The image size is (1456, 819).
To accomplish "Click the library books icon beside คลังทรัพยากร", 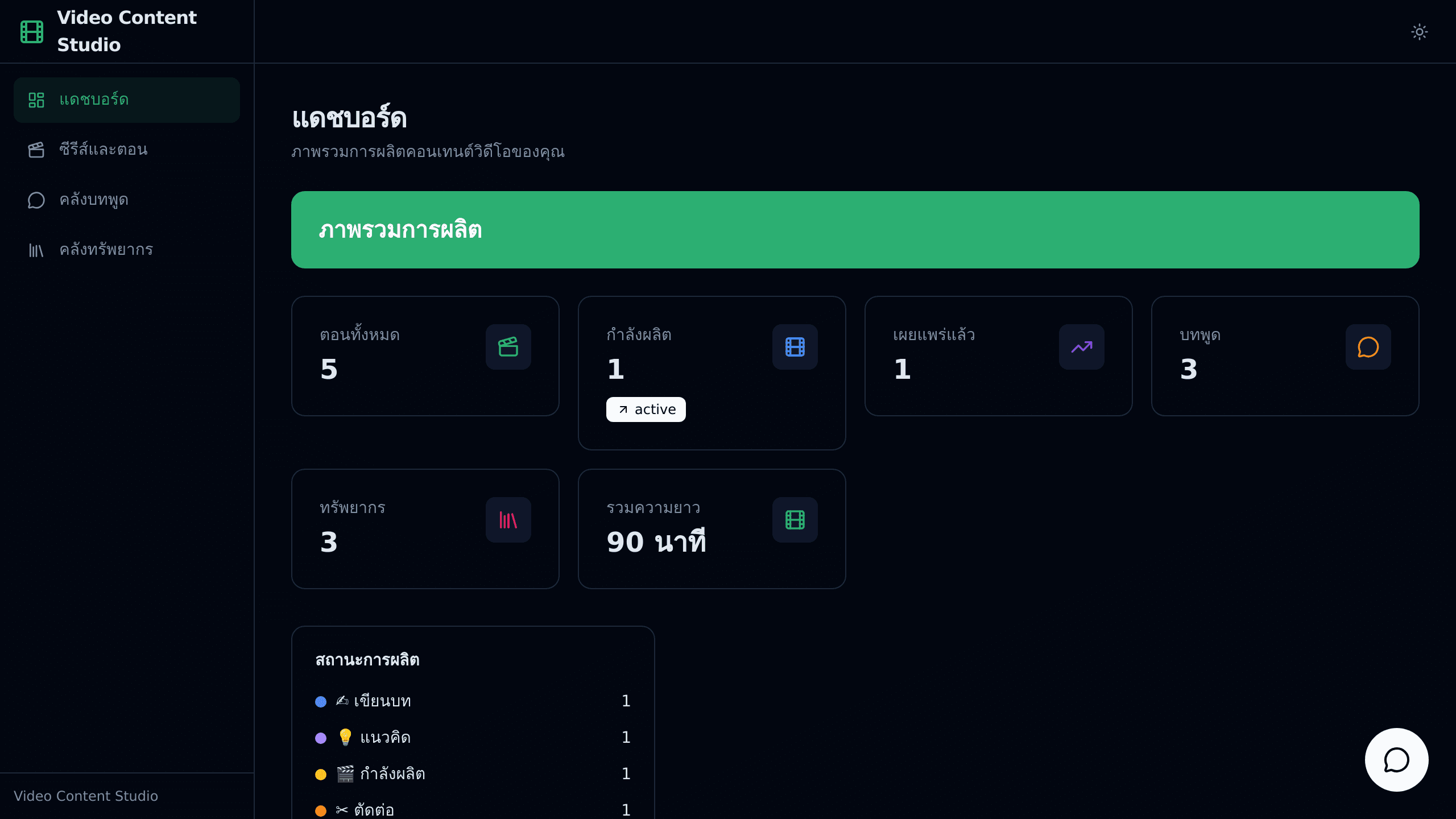I will point(36,250).
